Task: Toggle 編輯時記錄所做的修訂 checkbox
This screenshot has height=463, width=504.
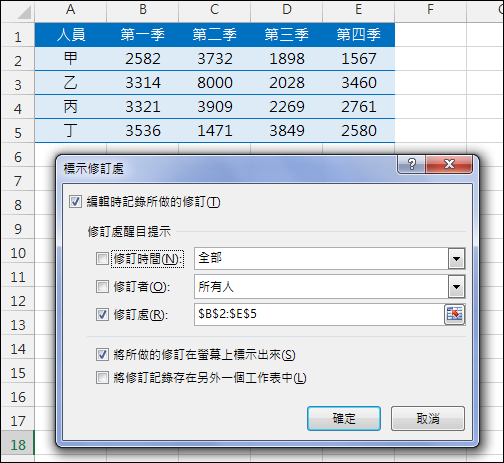Action: [75, 202]
